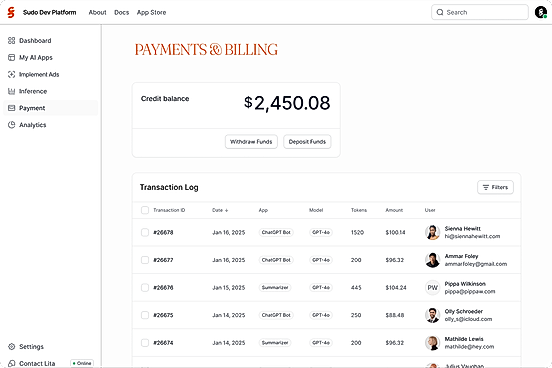Click Sienna Hewitt's avatar photo
This screenshot has width=552, height=368.
432,232
